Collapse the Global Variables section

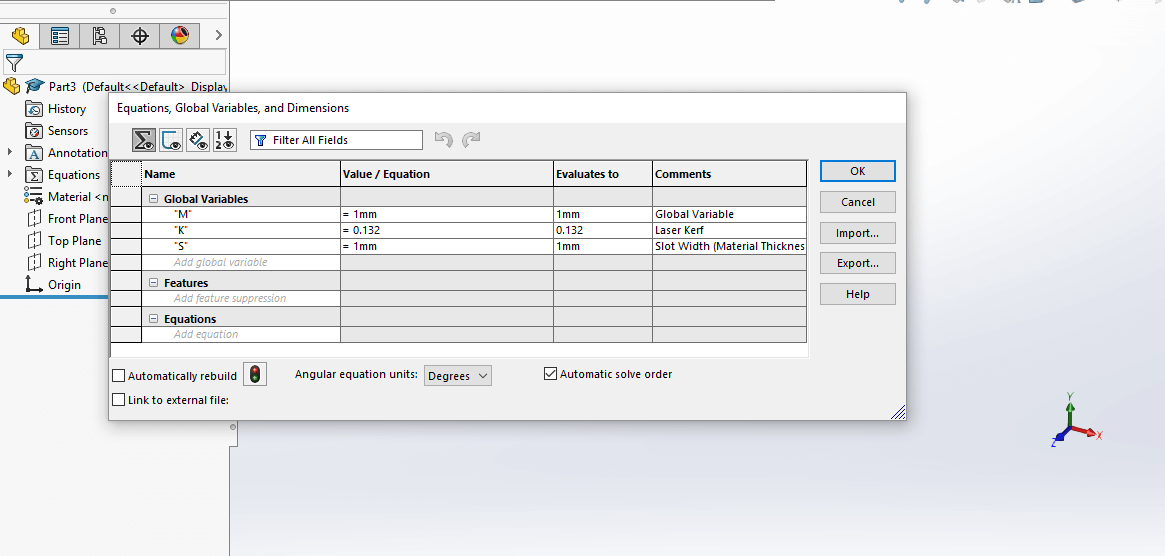(x=154, y=199)
